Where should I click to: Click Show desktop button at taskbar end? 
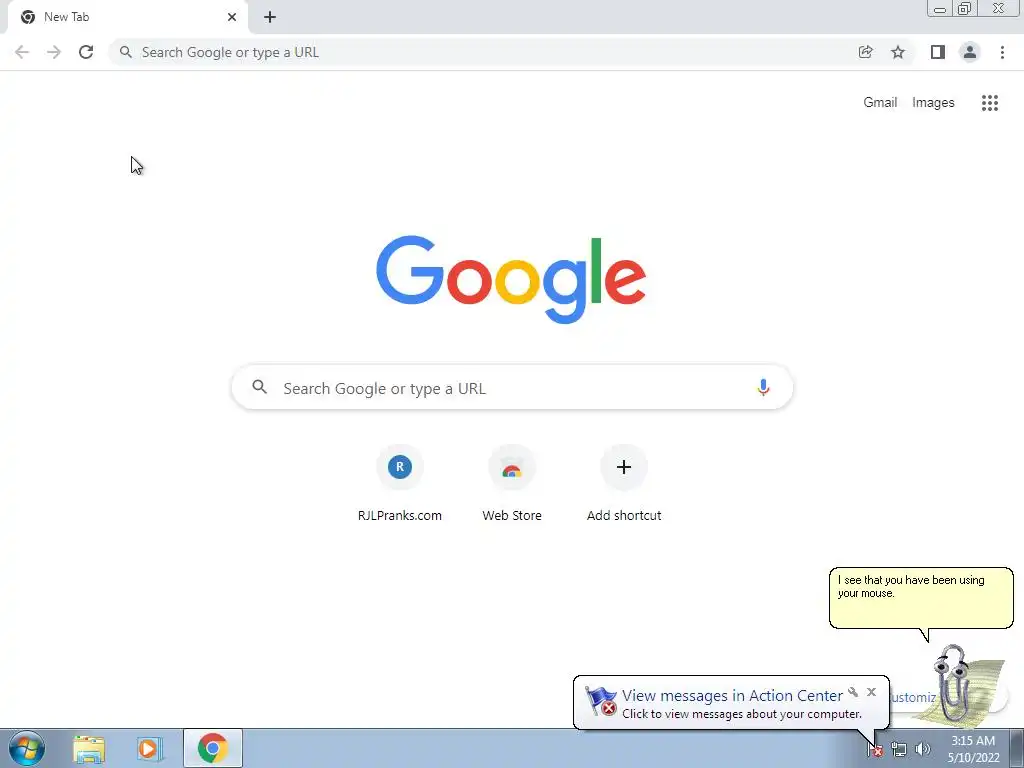pyautogui.click(x=1017, y=749)
